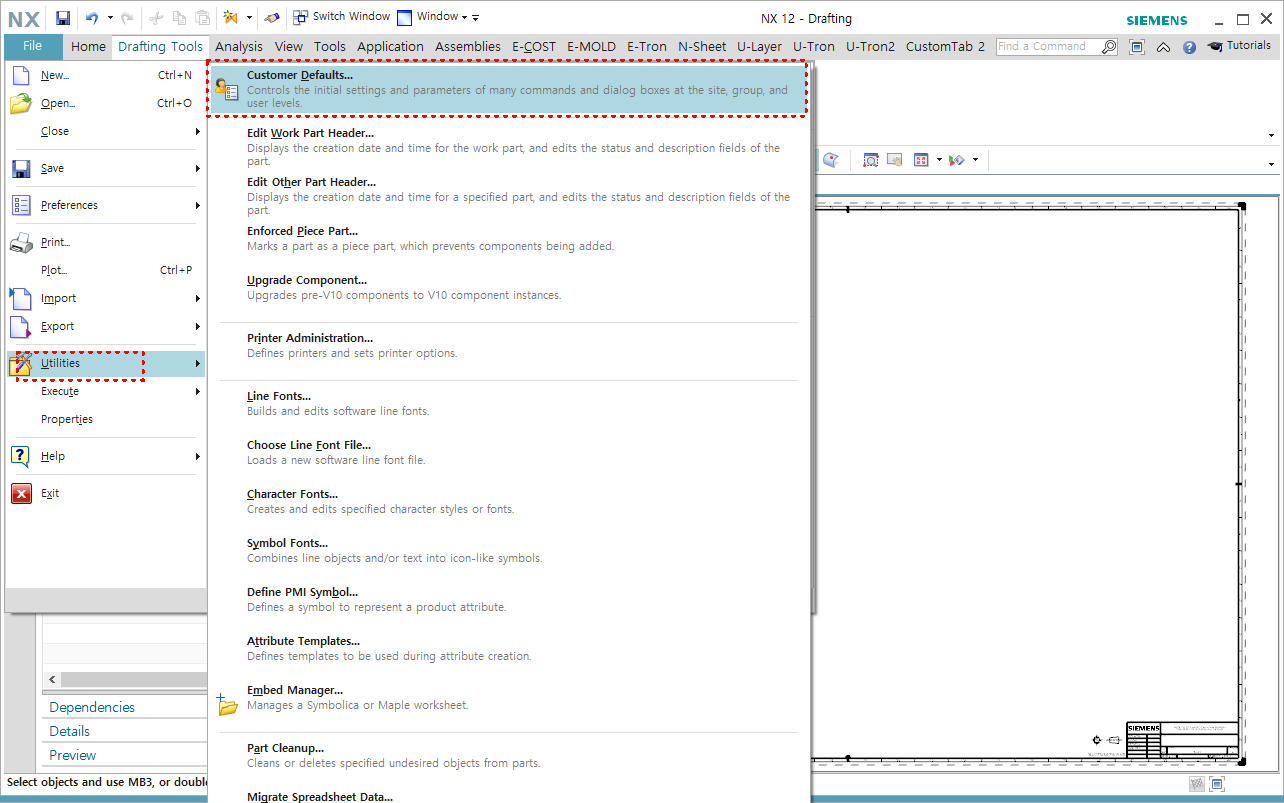Open the Undo history dropdown arrow

(110, 18)
